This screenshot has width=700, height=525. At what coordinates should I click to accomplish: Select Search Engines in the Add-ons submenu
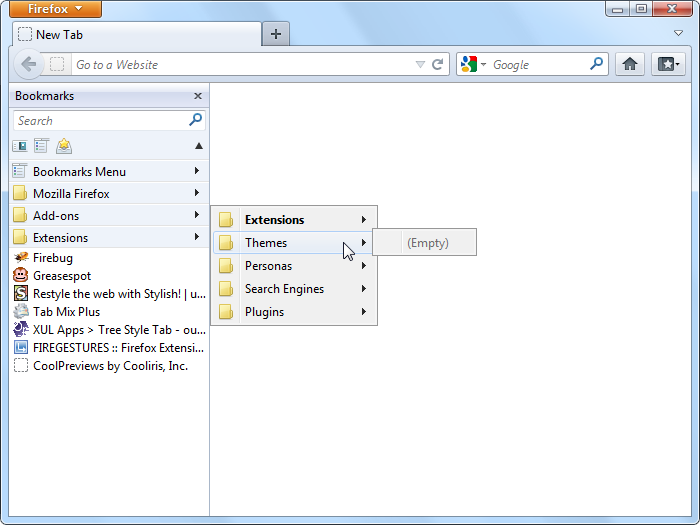tap(284, 289)
